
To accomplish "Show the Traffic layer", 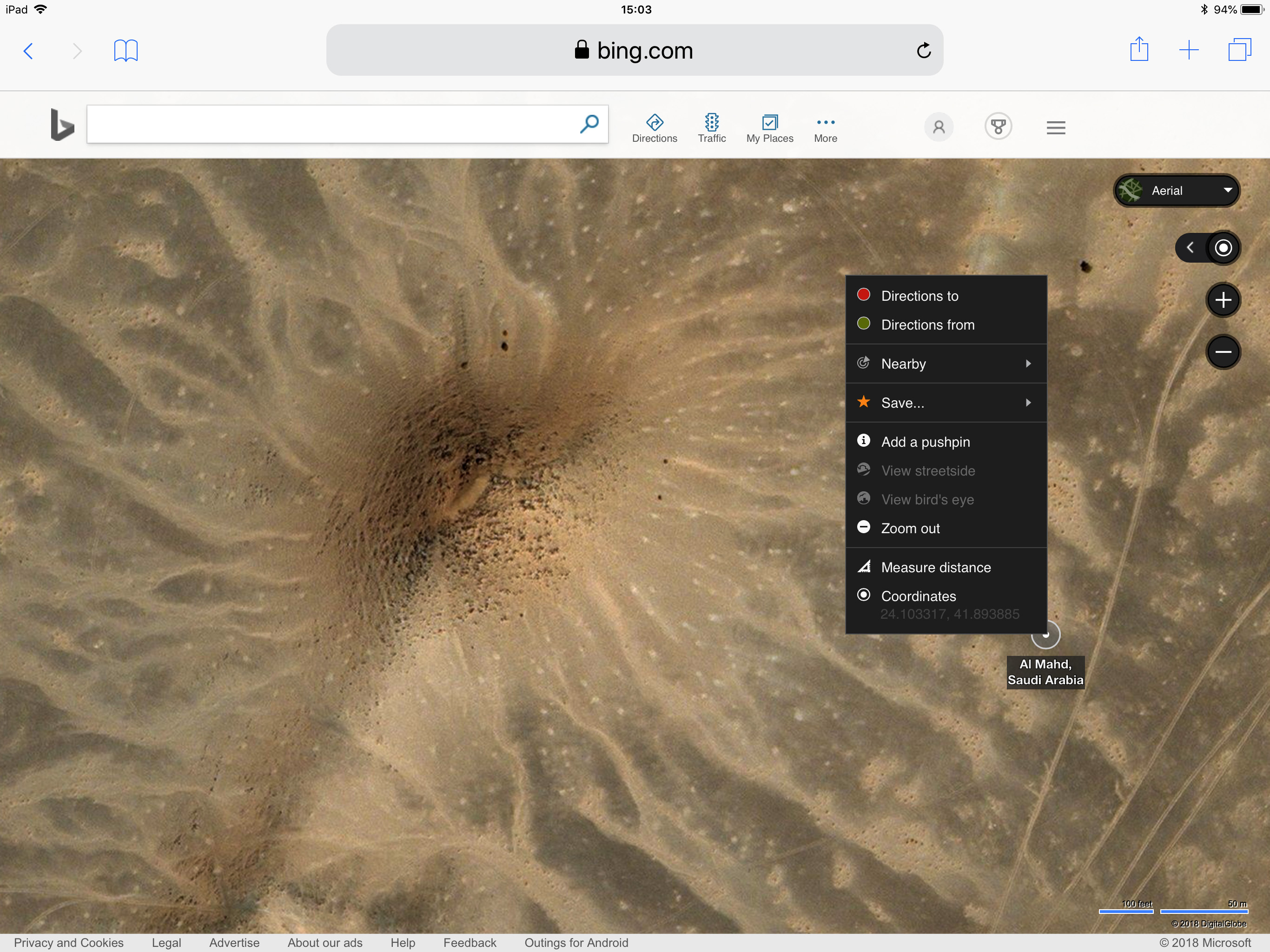I will coord(711,127).
